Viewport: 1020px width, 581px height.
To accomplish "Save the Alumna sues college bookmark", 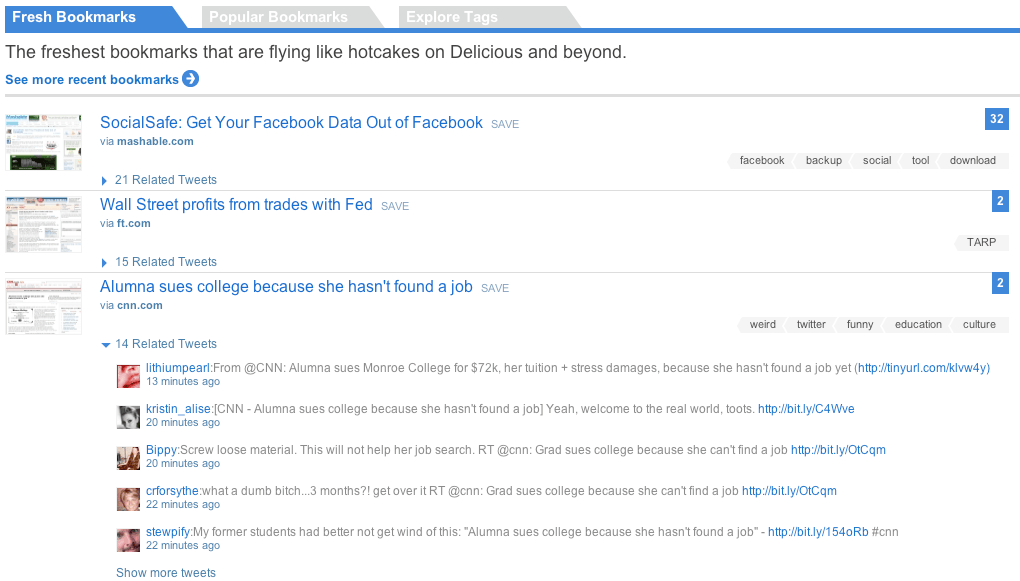I will click(495, 288).
